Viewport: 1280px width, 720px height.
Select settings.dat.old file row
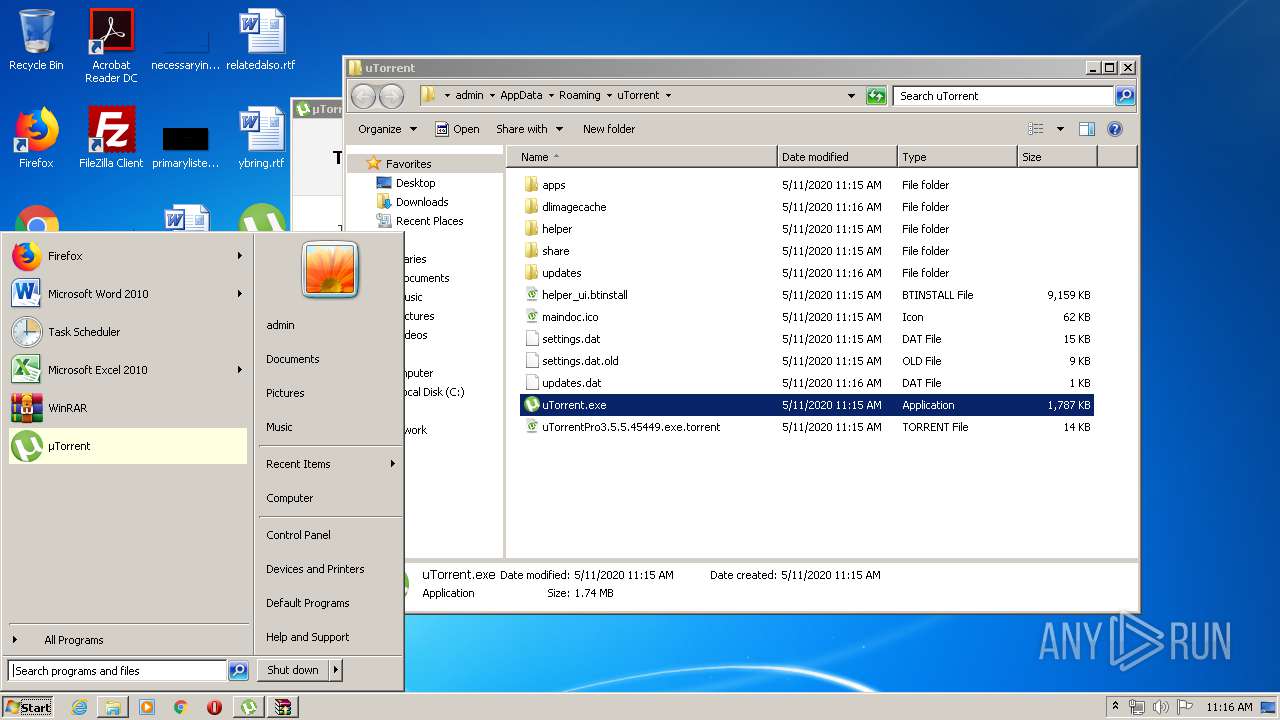click(807, 361)
